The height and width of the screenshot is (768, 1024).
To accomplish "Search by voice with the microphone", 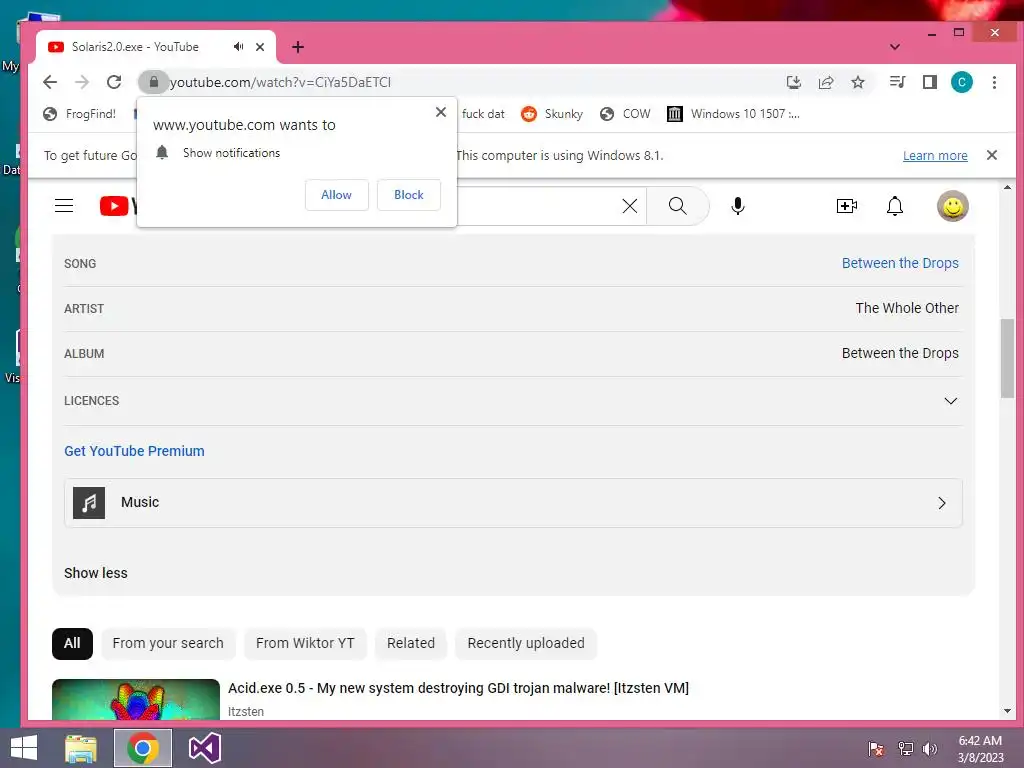I will click(738, 206).
